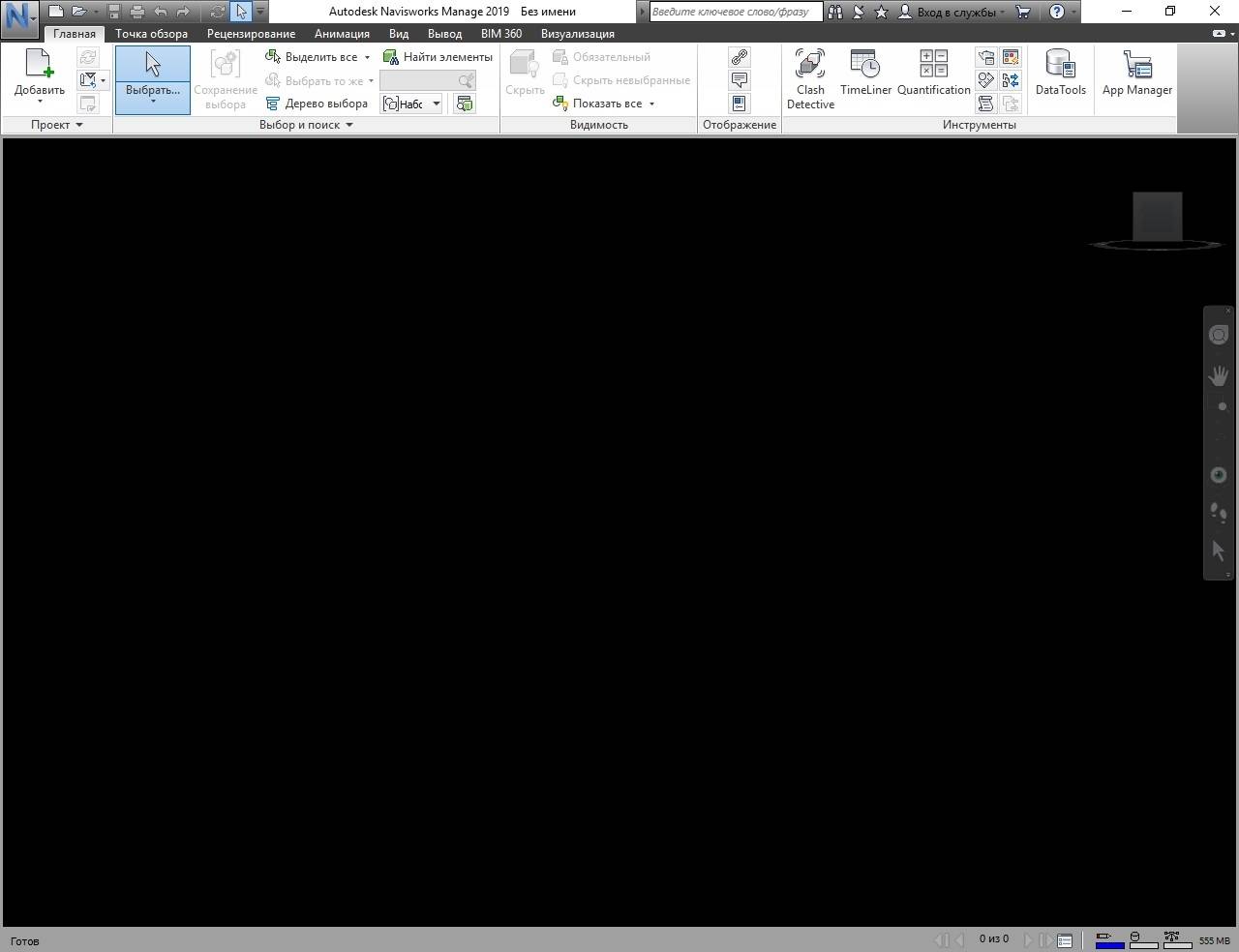Click the satellite Communication Center icon

pos(859,12)
